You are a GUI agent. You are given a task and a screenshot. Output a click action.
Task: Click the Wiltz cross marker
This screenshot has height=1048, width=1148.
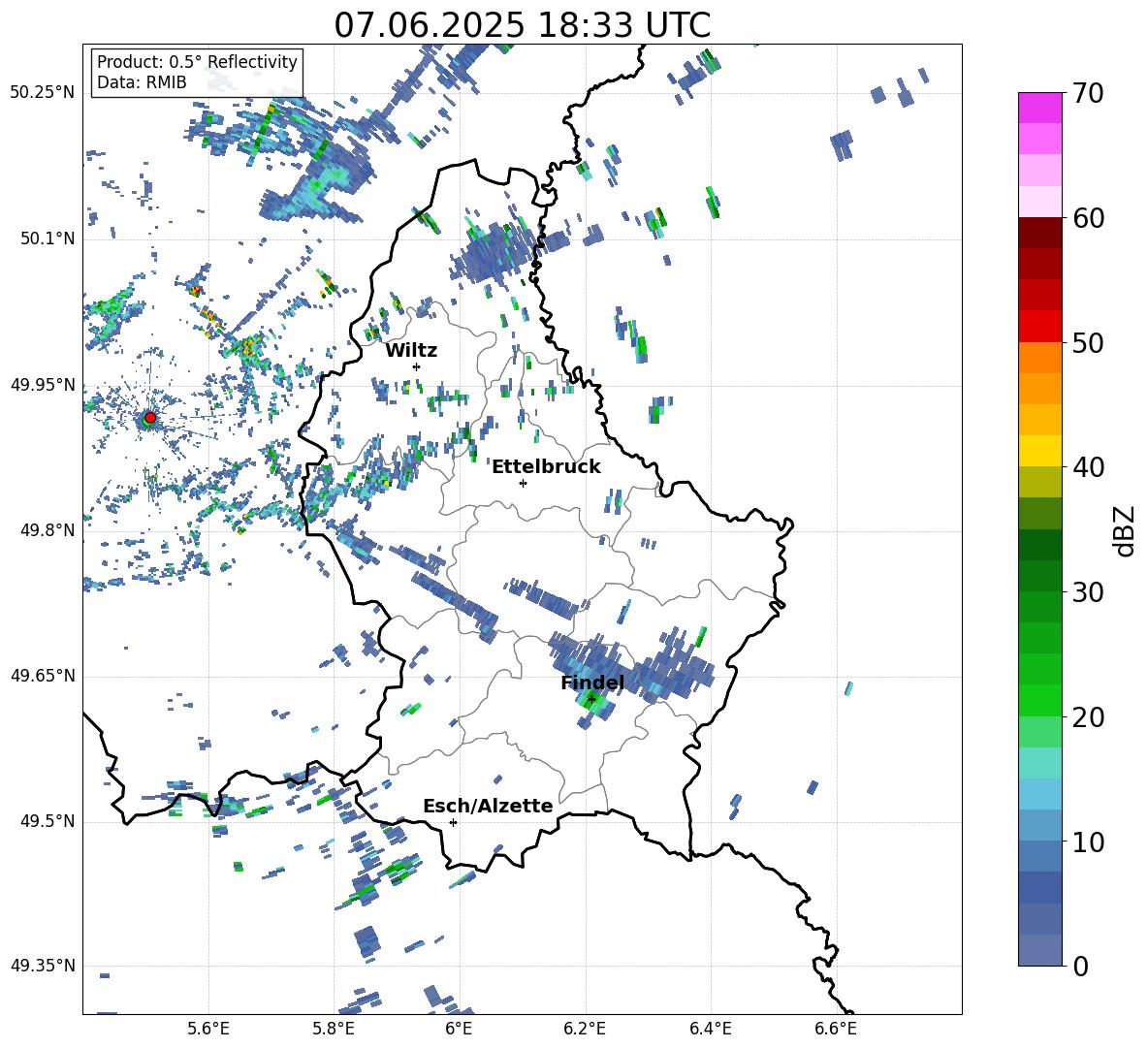pyautogui.click(x=417, y=366)
